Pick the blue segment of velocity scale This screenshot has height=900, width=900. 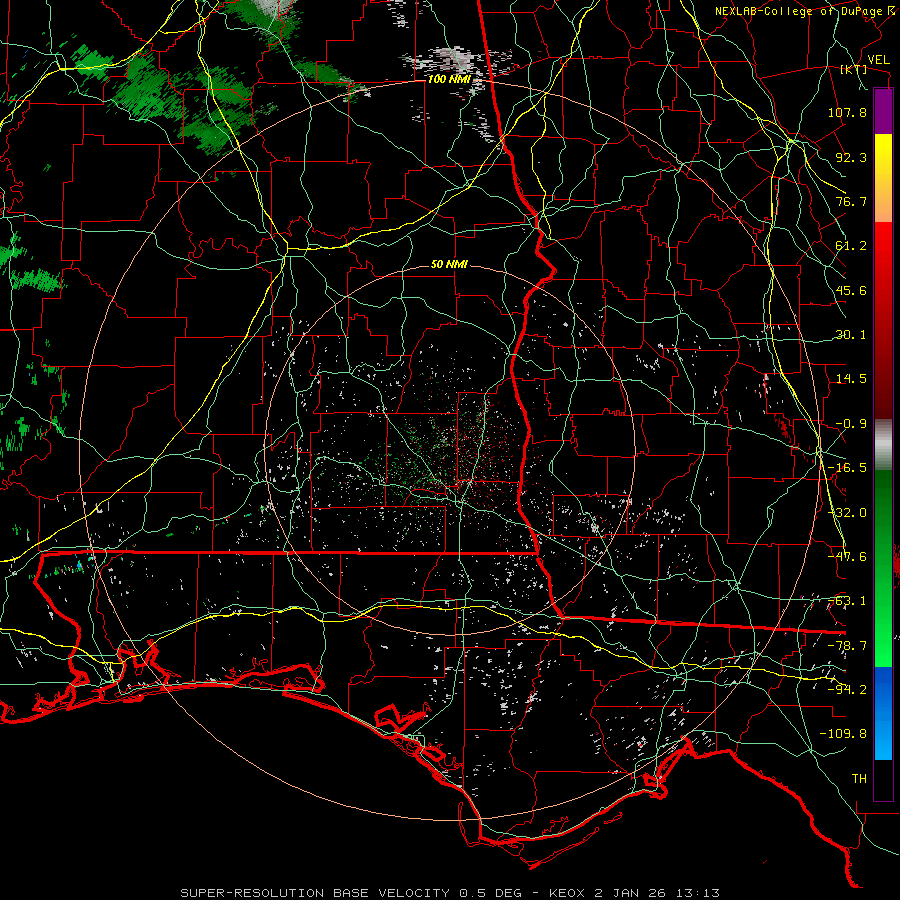pos(883,713)
